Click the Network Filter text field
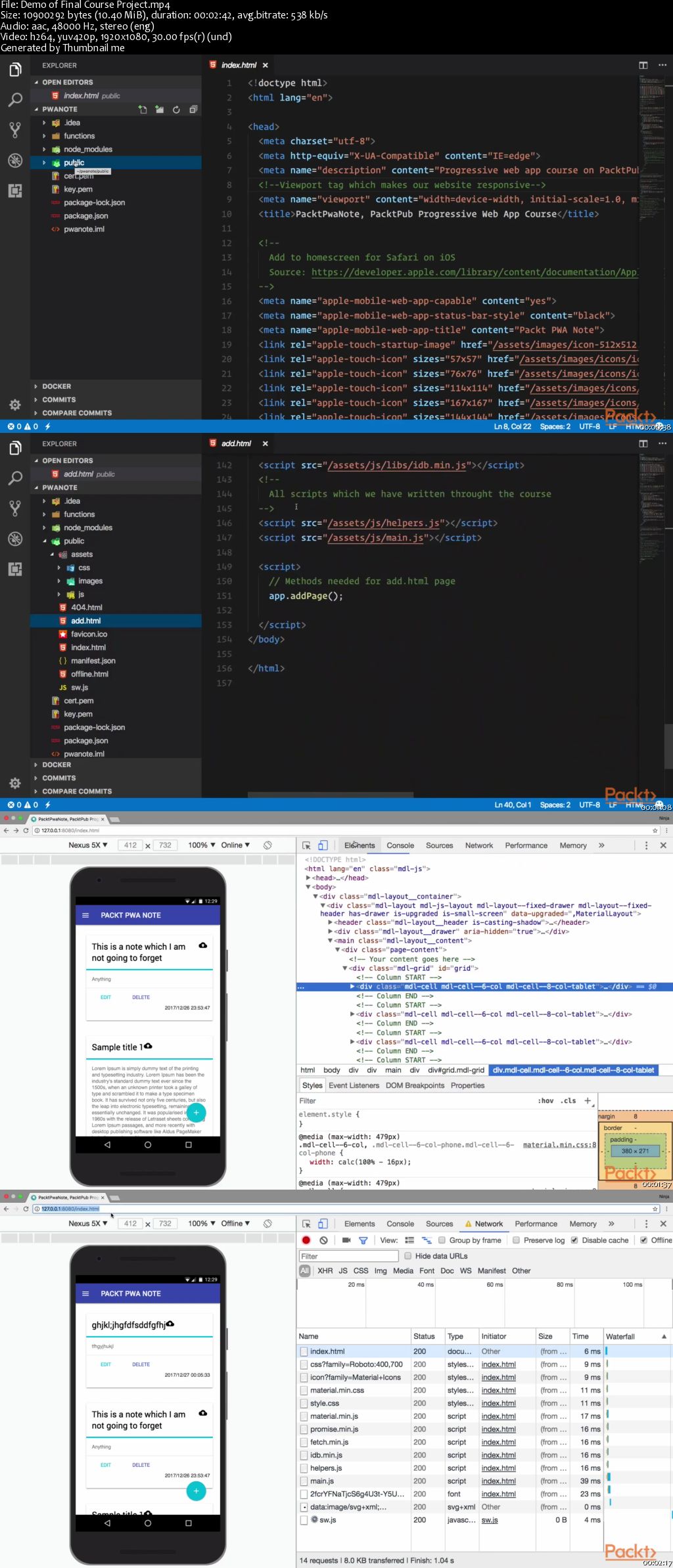This screenshot has width=673, height=1568. point(348,1256)
